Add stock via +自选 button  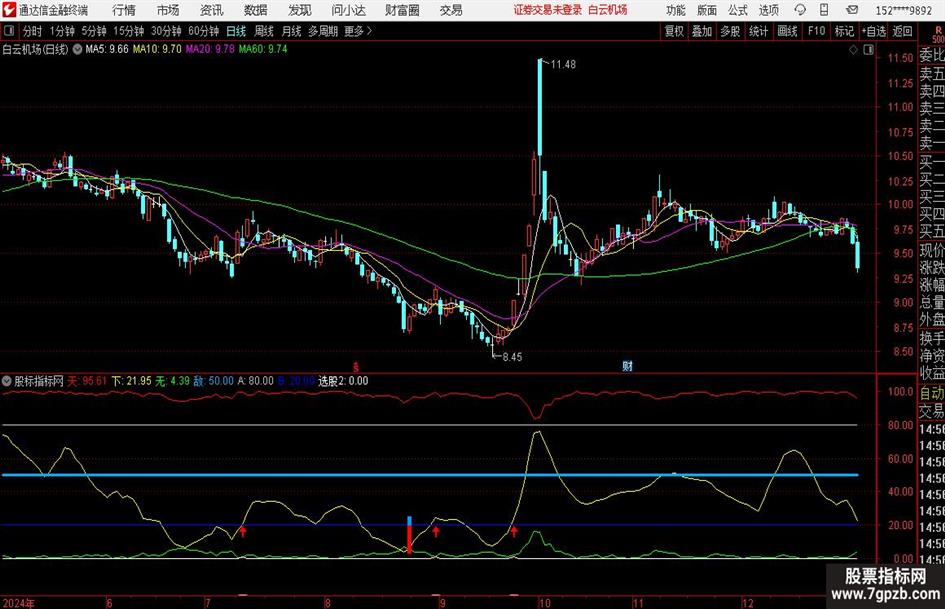[873, 31]
